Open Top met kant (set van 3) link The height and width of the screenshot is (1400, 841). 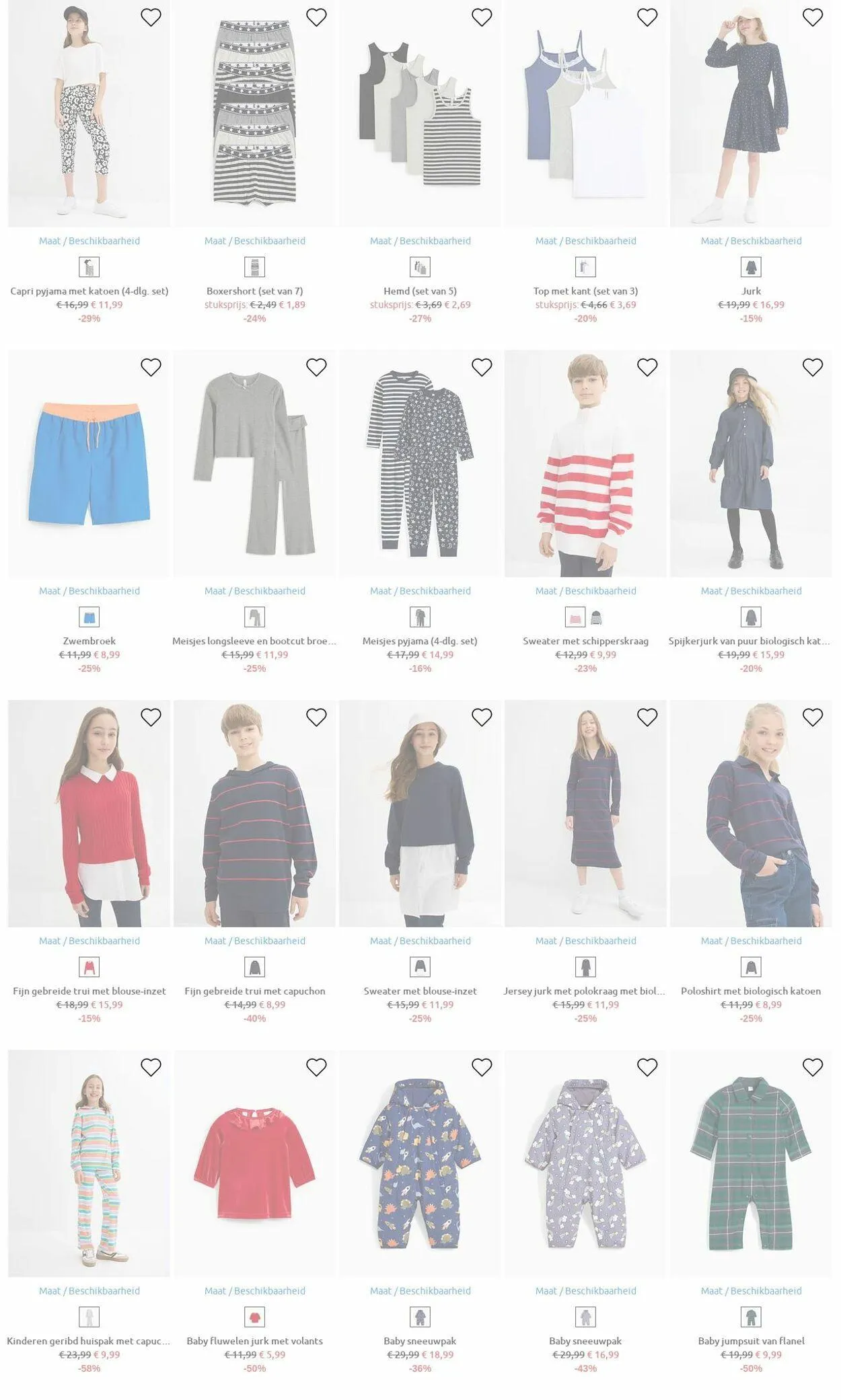pyautogui.click(x=586, y=291)
